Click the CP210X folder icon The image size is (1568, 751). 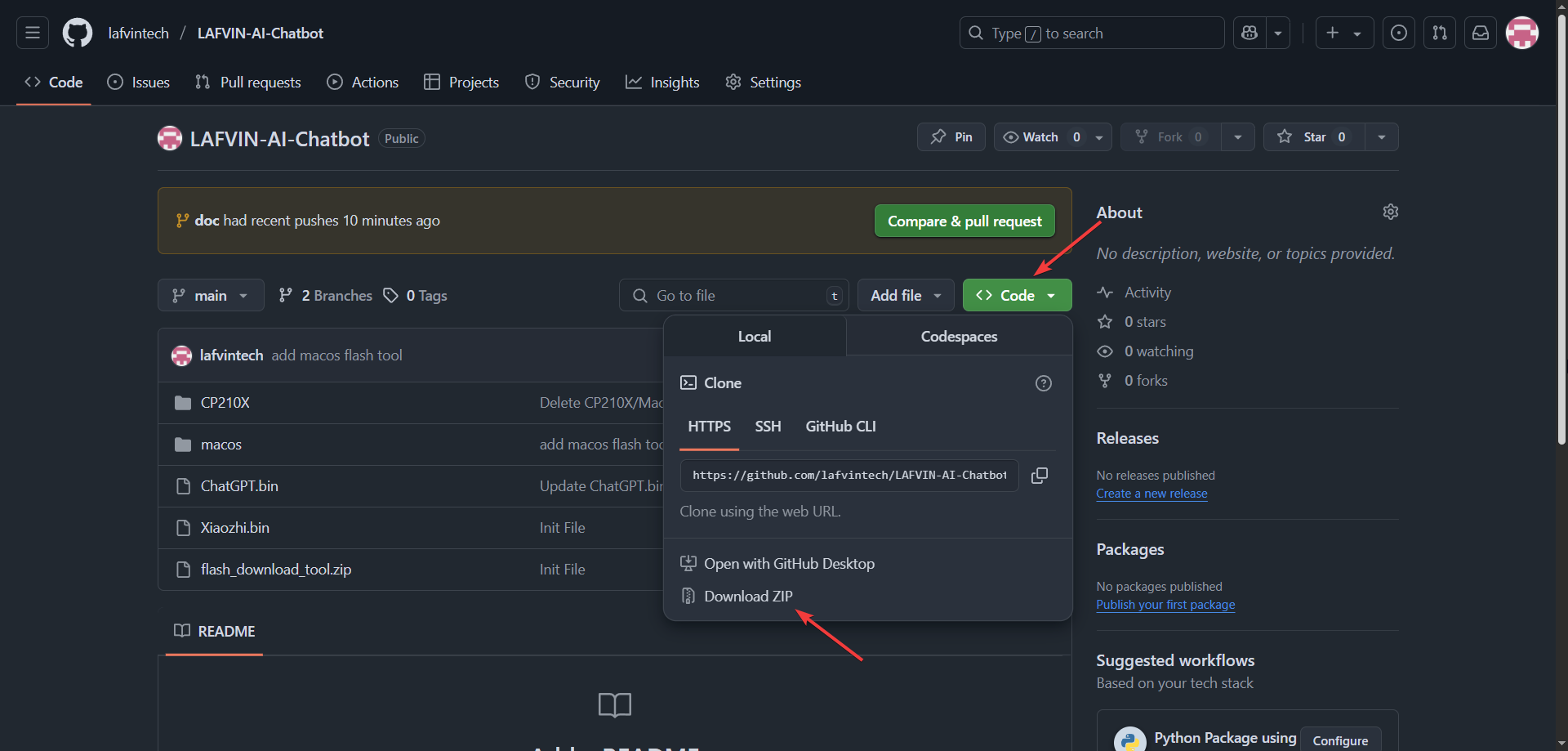click(183, 403)
